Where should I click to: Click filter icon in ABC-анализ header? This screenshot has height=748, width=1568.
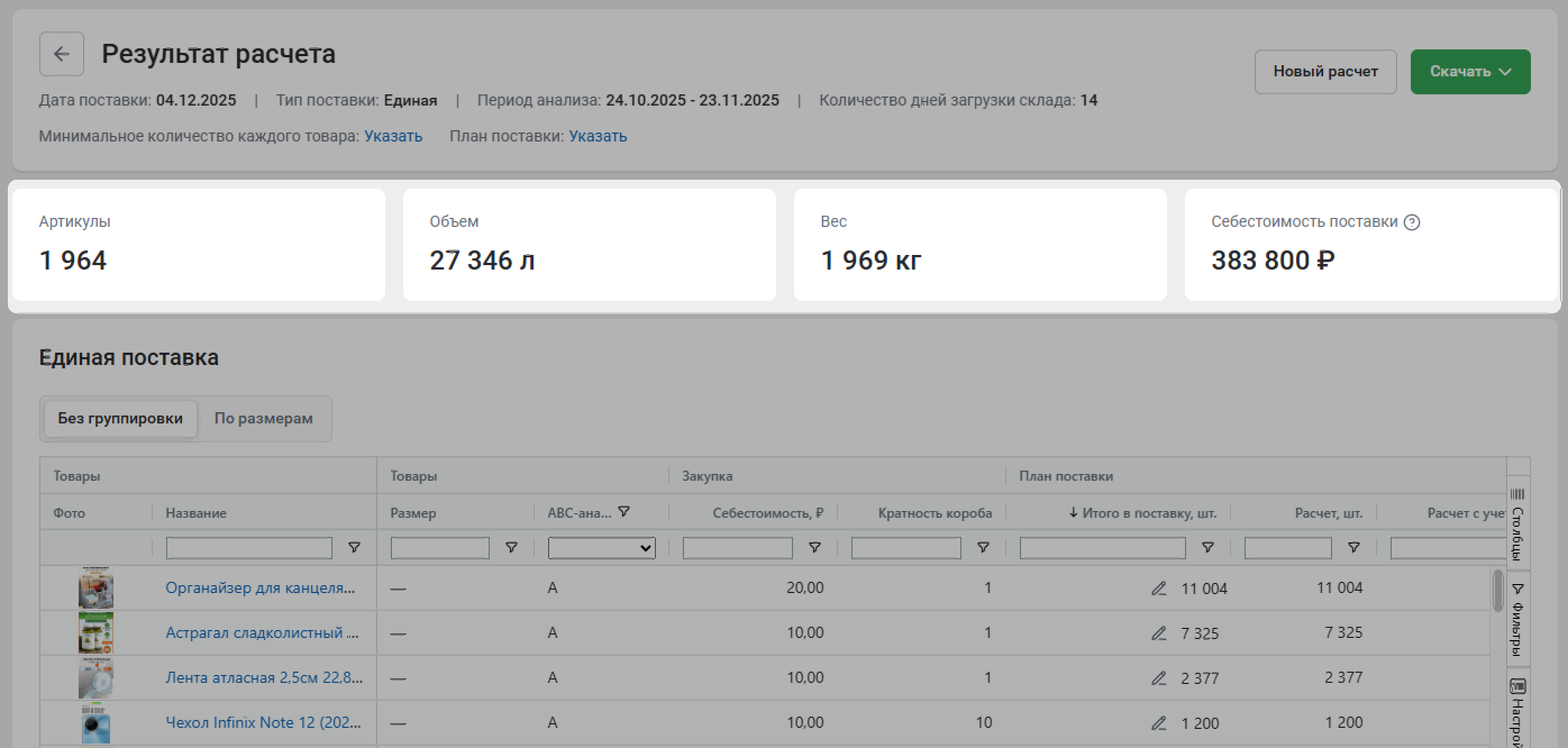pos(624,511)
